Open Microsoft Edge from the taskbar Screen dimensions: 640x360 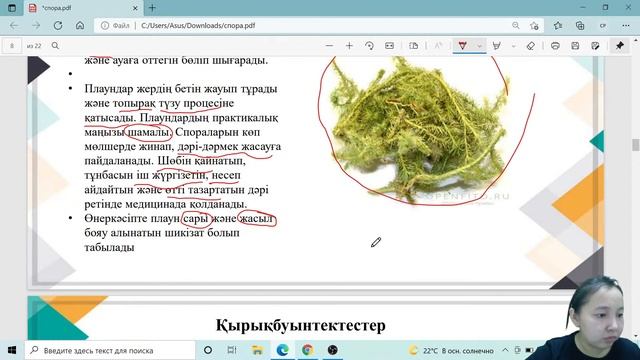[x=282, y=350]
